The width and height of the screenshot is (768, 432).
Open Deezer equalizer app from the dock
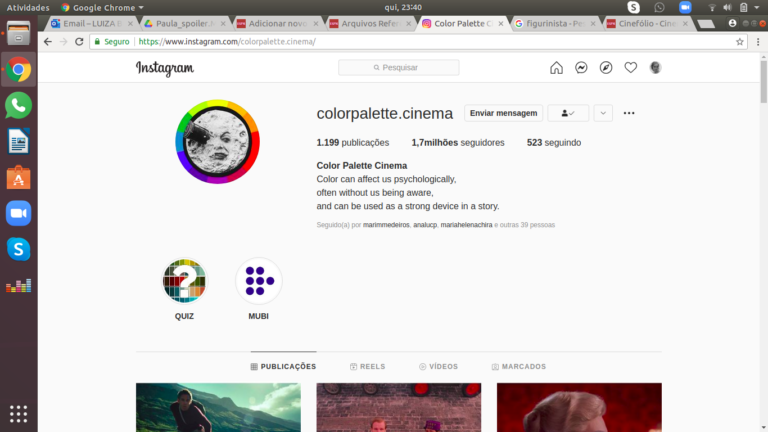click(x=18, y=285)
